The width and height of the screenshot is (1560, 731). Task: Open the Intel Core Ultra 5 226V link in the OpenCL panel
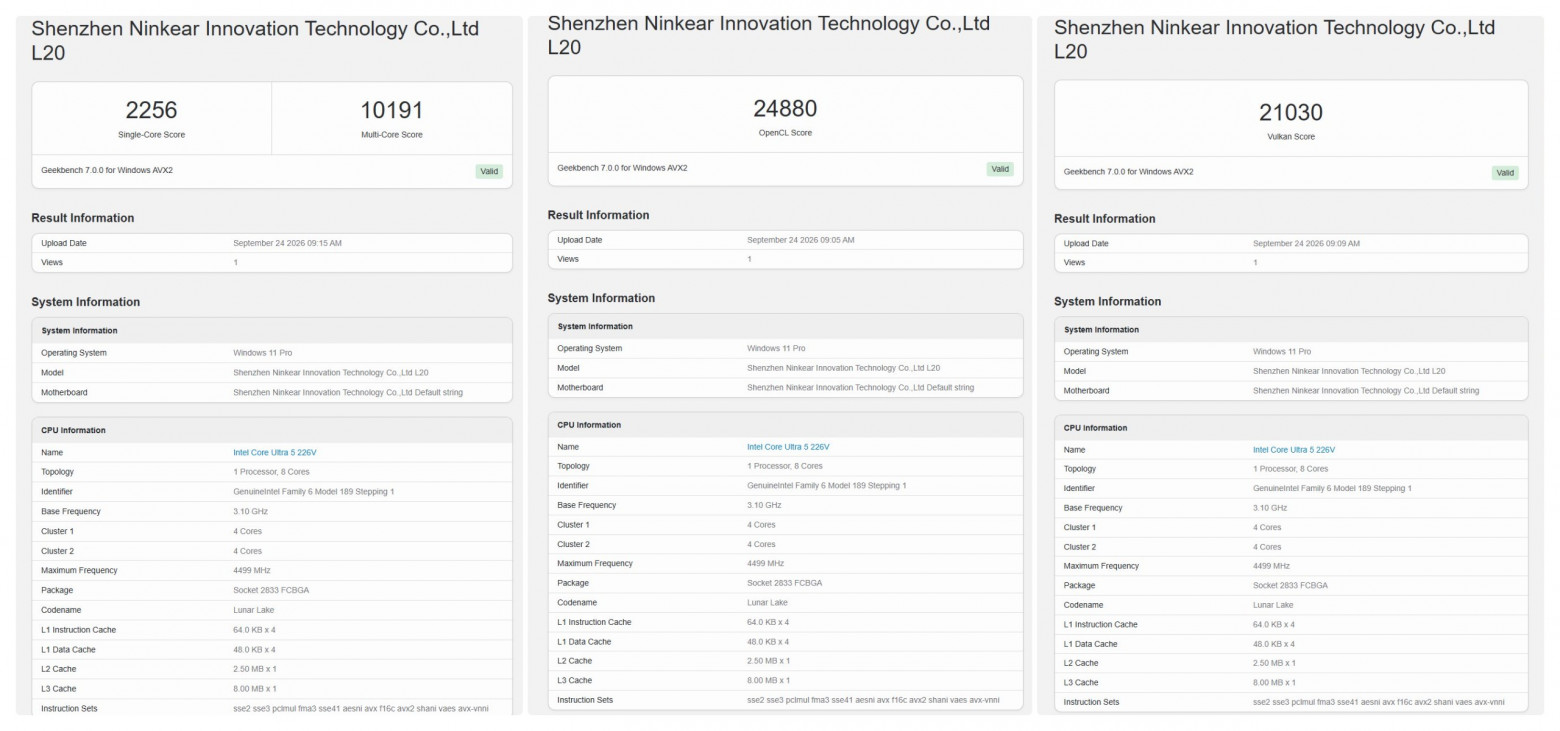tap(788, 447)
